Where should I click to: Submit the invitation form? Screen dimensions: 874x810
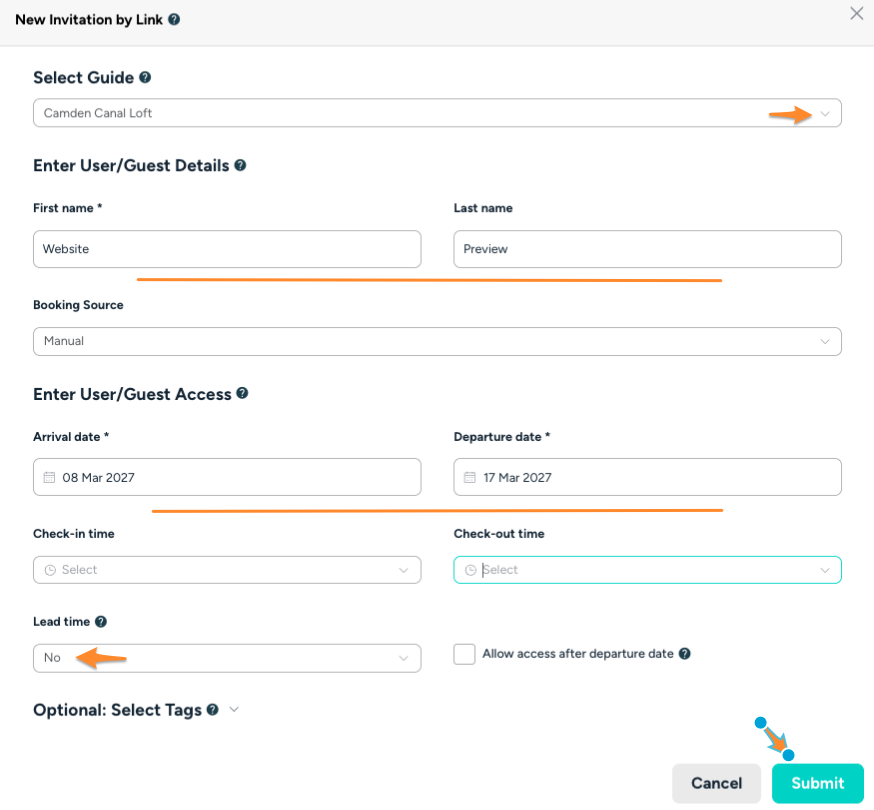pyautogui.click(x=817, y=783)
